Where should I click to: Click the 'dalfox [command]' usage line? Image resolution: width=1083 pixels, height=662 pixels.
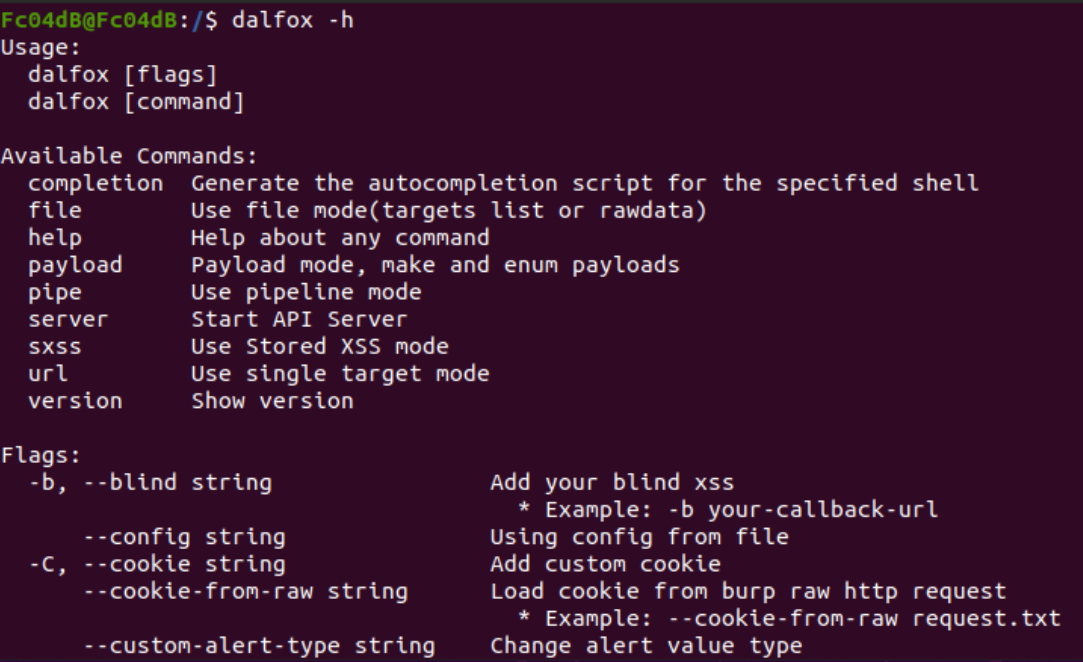136,101
